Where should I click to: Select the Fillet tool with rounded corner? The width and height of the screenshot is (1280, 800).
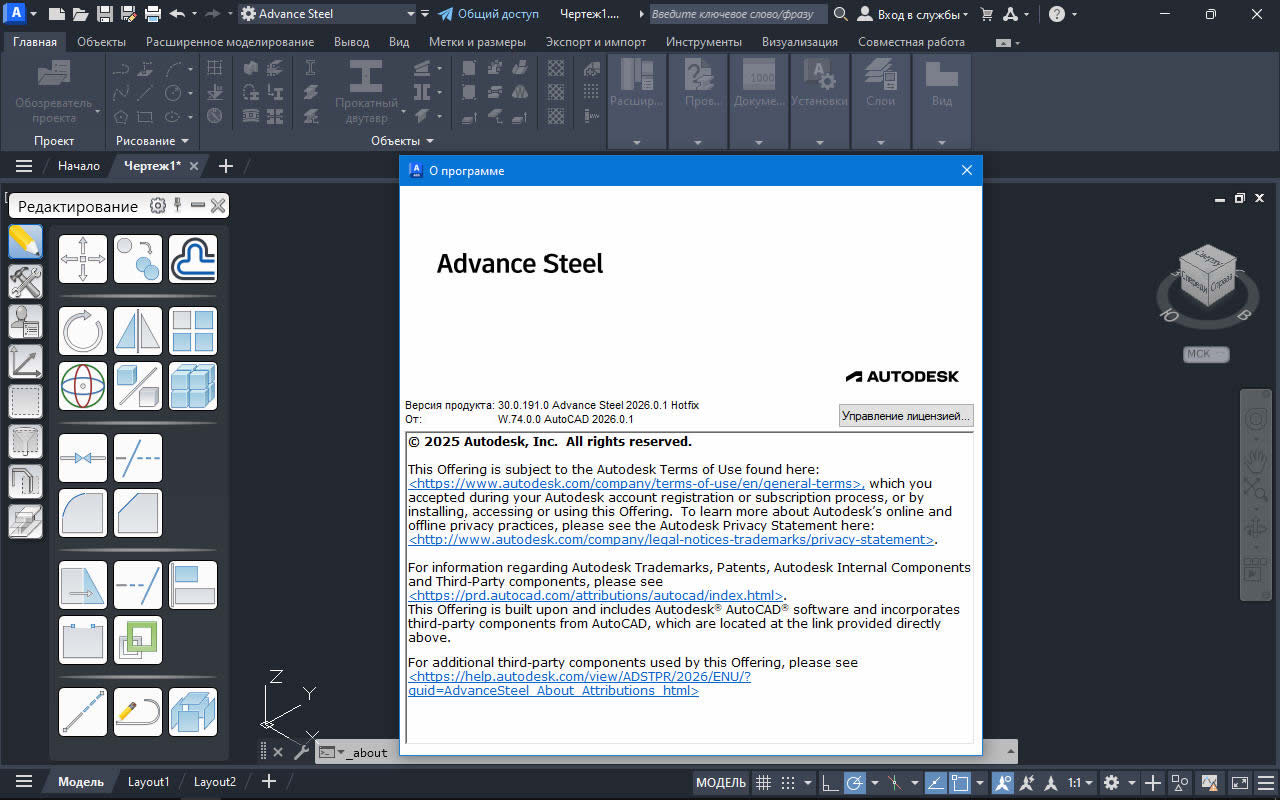tap(83, 513)
